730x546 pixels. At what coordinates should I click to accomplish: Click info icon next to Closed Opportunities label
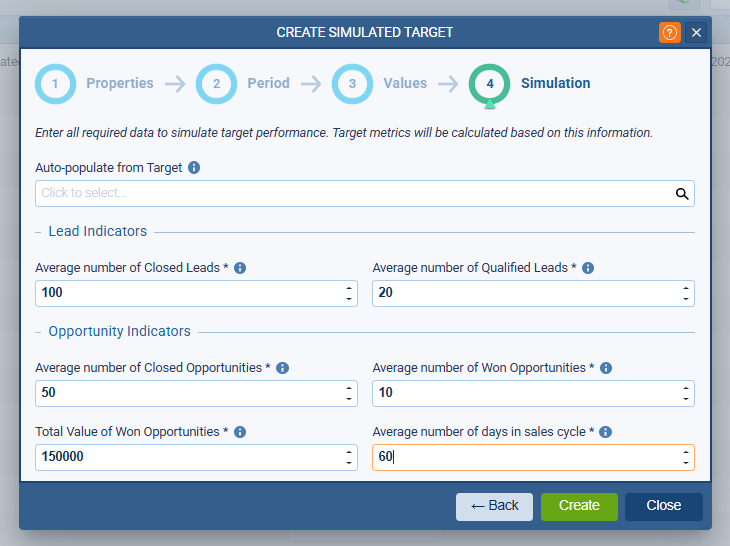pyautogui.click(x=282, y=368)
